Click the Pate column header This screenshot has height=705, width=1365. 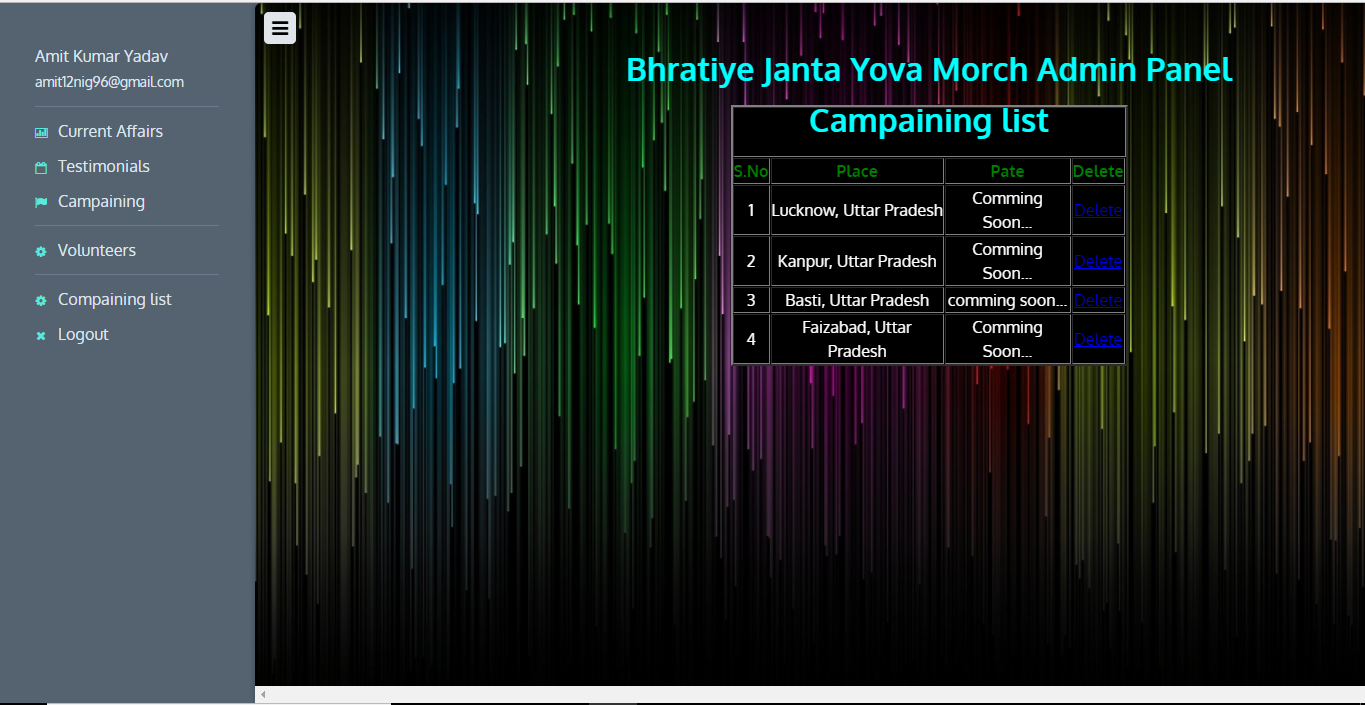[x=1007, y=171]
